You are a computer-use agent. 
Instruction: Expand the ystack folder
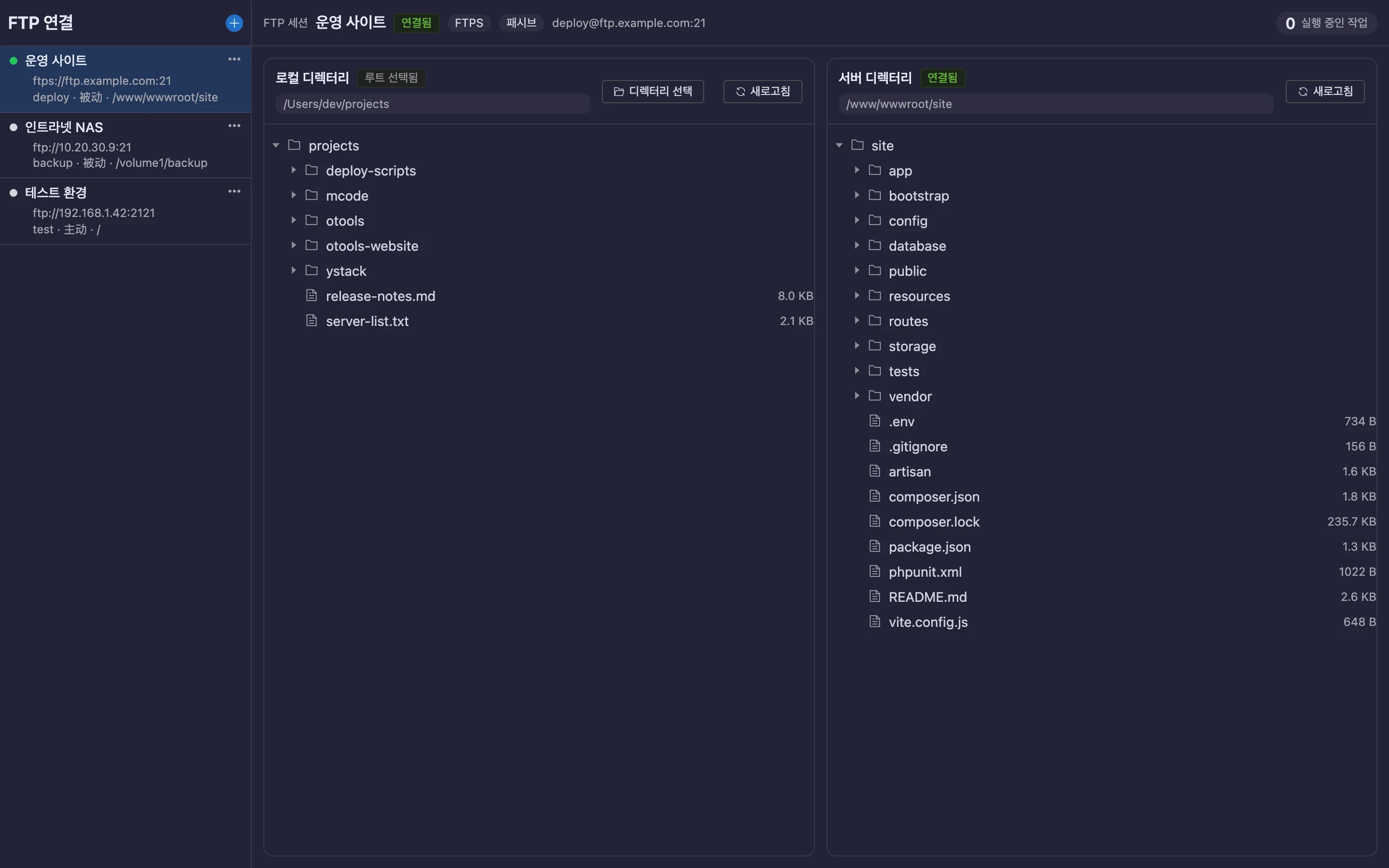click(x=293, y=271)
